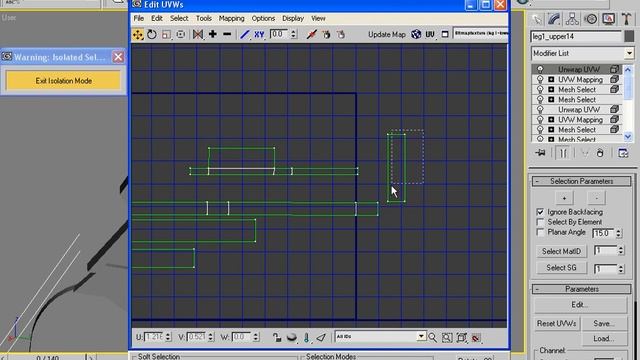The height and width of the screenshot is (360, 640).
Task: Click the Reset UVWs button
Action: [556, 323]
